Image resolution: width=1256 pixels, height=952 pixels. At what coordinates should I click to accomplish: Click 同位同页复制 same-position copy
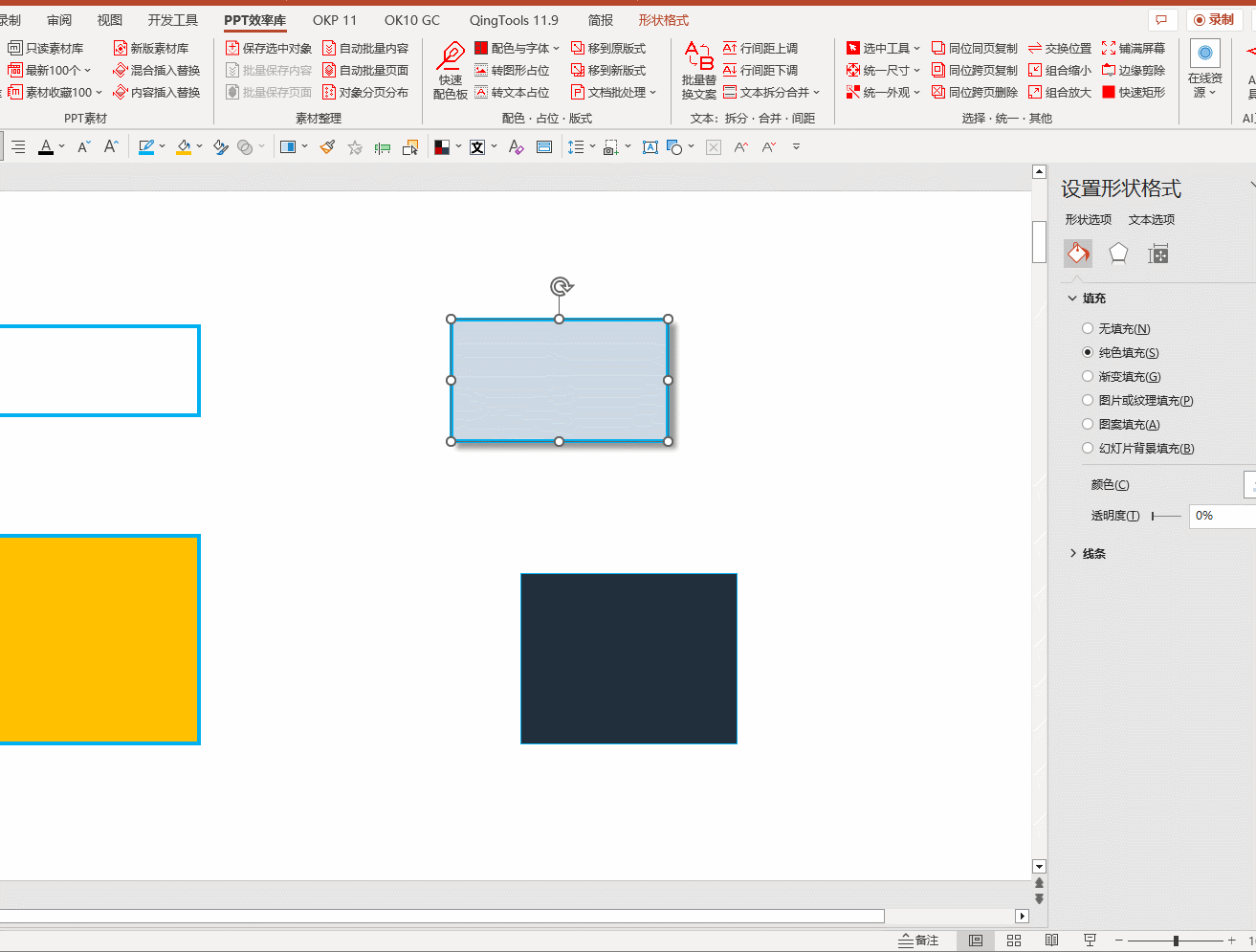point(975,48)
